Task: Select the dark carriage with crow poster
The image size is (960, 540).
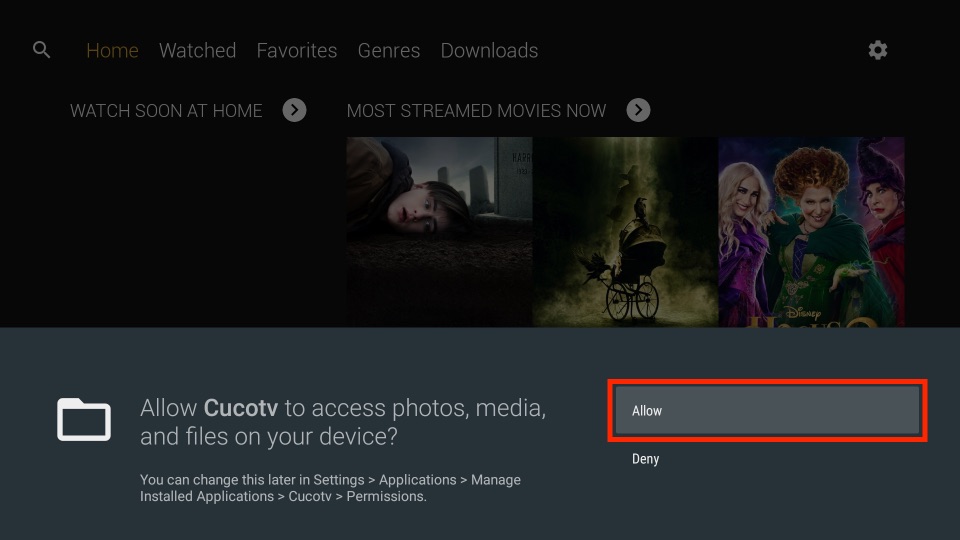Action: 625,231
